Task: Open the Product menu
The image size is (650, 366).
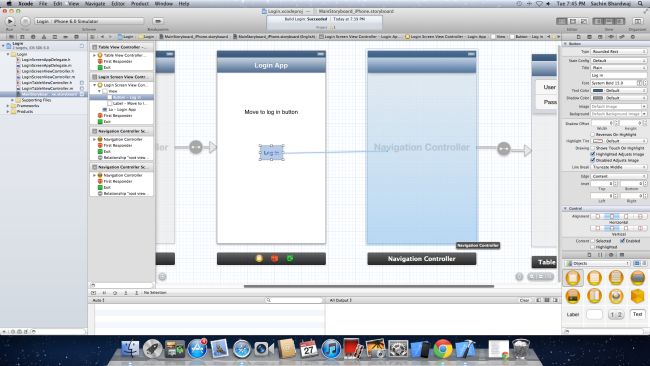Action: 140,4
